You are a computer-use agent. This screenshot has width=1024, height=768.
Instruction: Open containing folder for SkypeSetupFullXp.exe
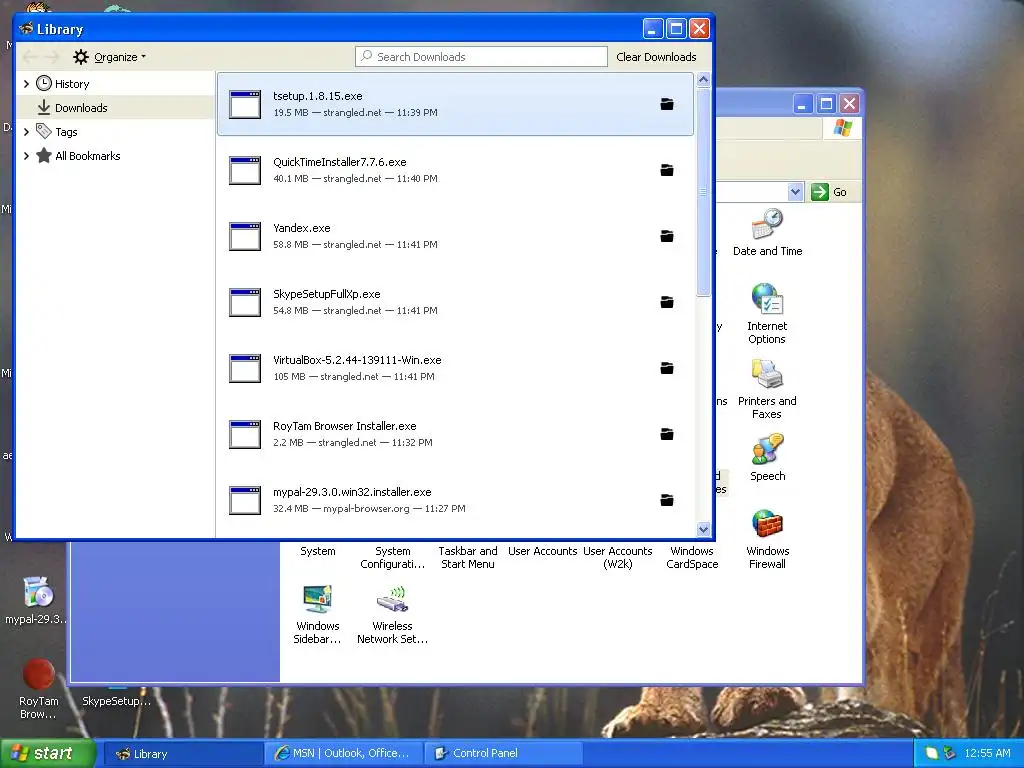coord(667,302)
